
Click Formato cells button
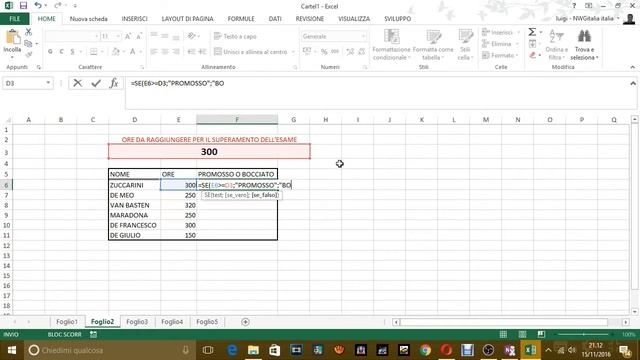[500, 55]
